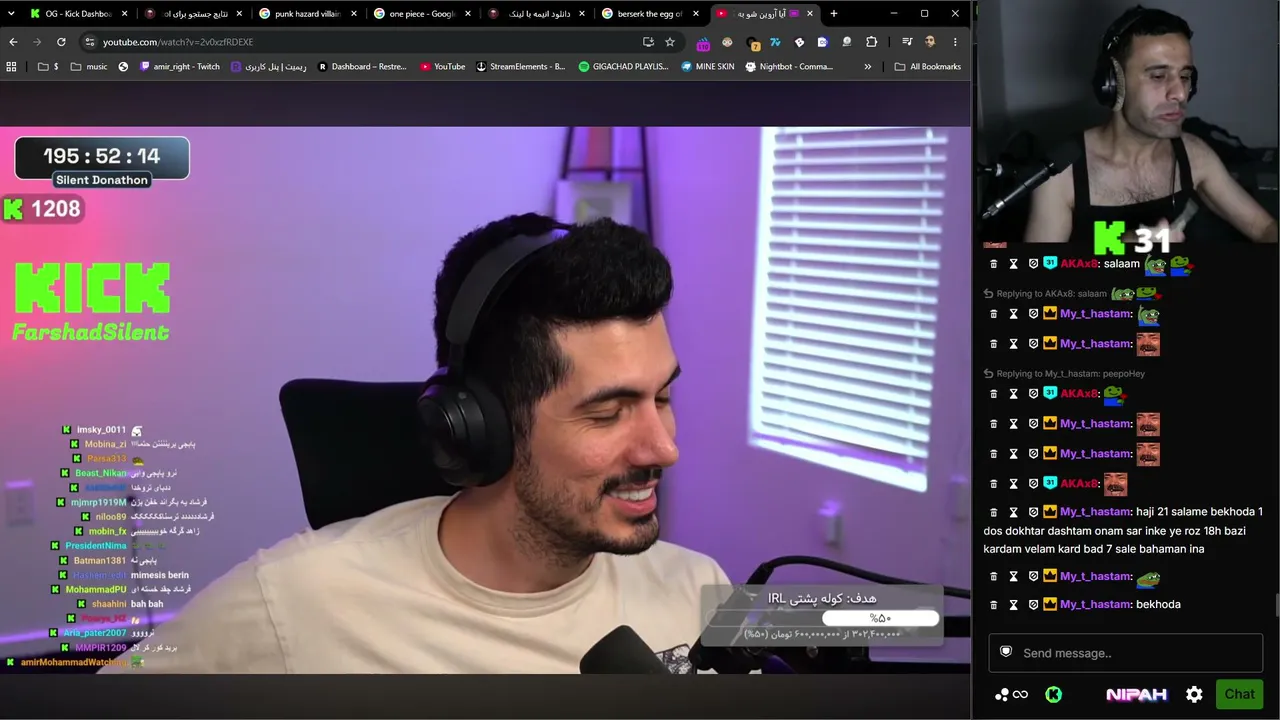Open the MINE SKIN bookmark

pyautogui.click(x=707, y=67)
